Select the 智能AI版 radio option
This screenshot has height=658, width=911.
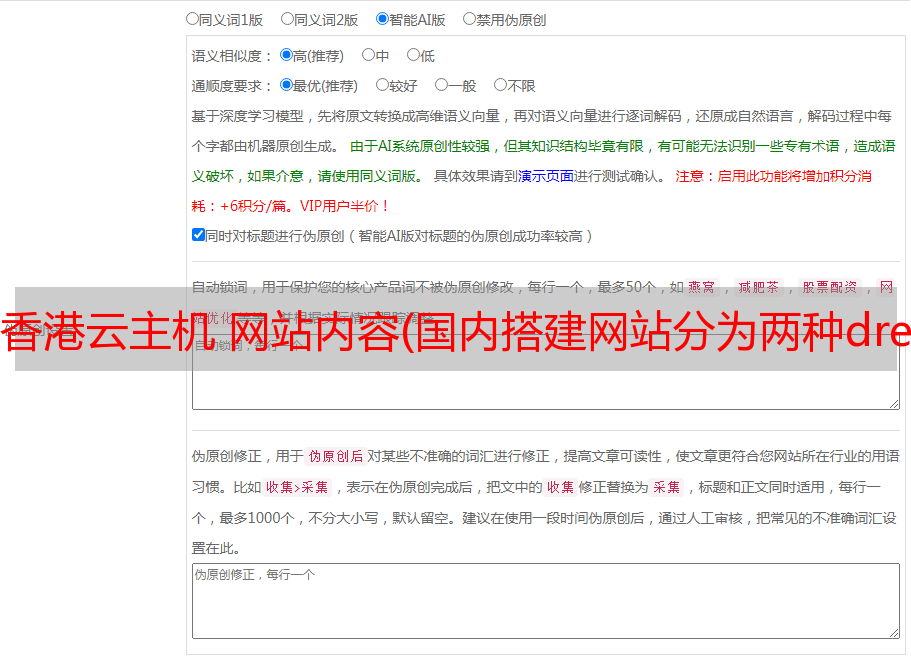pos(382,19)
